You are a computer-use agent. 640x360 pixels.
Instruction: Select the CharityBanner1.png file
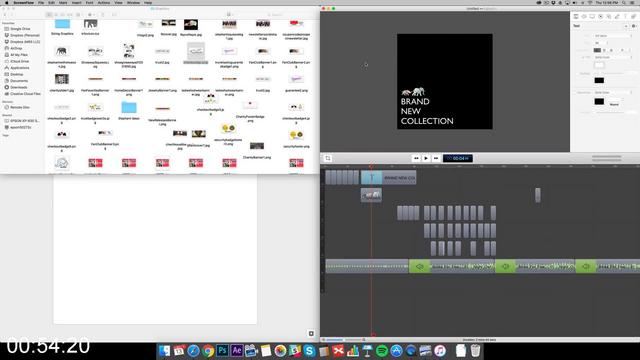pyautogui.click(x=257, y=150)
